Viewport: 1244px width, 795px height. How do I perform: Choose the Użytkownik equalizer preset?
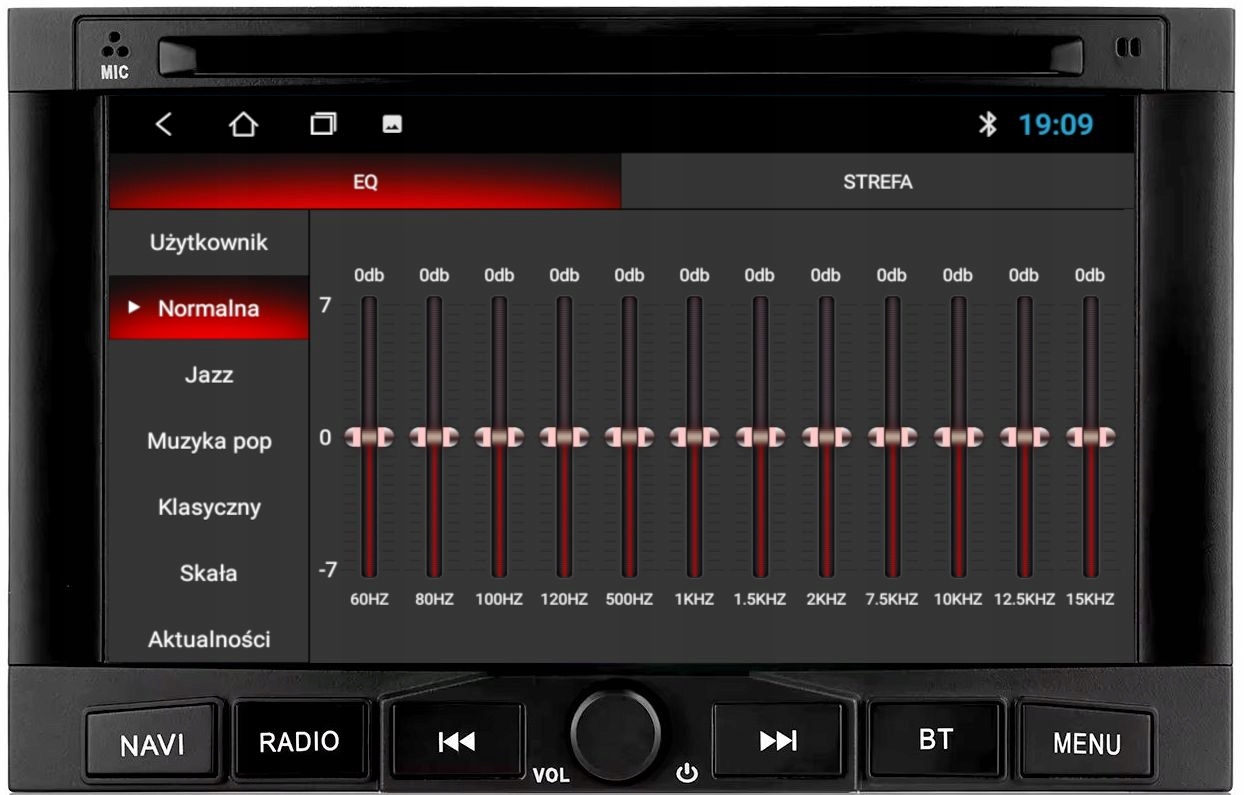click(209, 243)
